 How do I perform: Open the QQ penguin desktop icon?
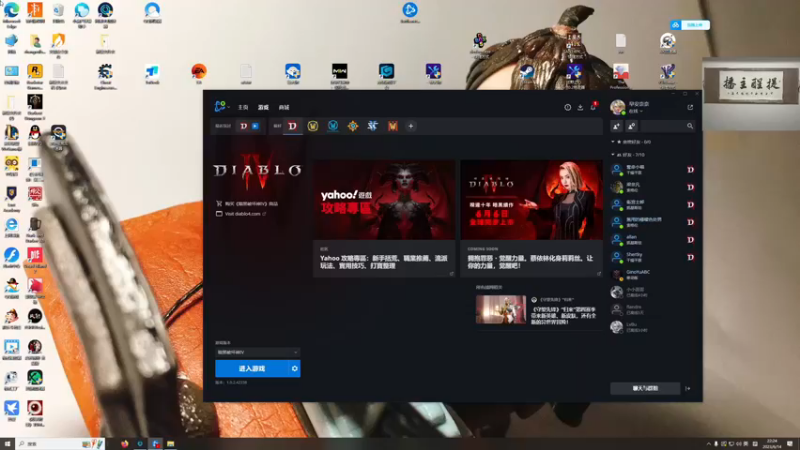(x=35, y=136)
